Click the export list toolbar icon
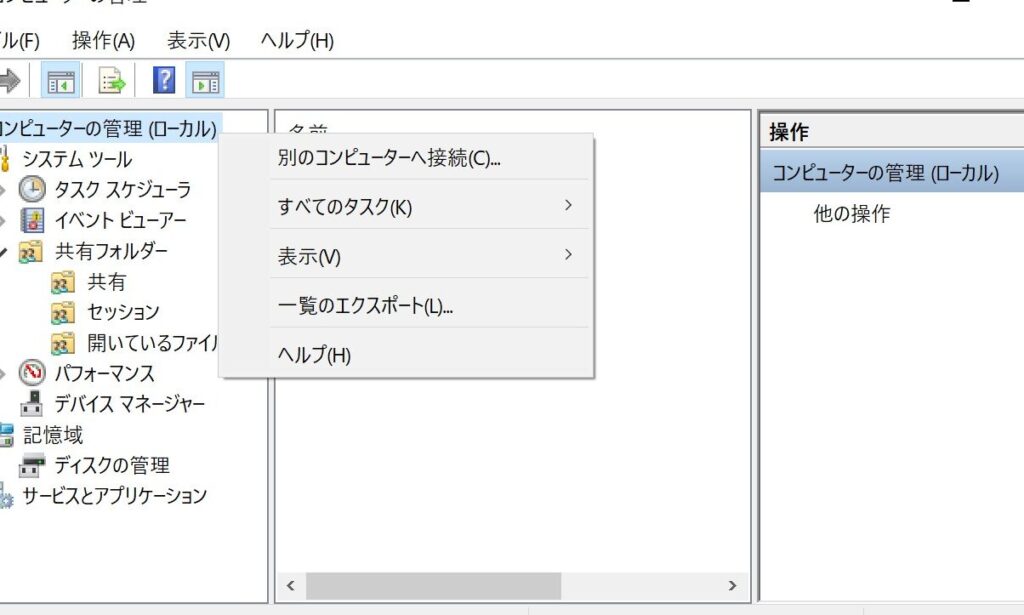The image size is (1024, 615). point(111,80)
